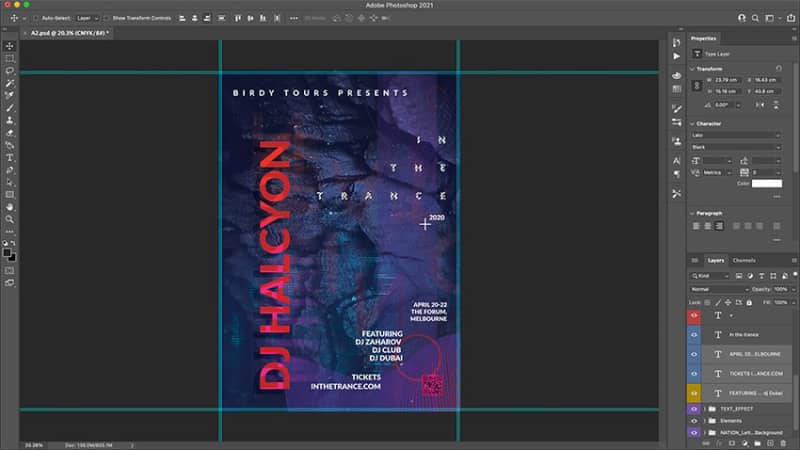Hide the In the trance layer
The image size is (800, 450).
click(x=694, y=335)
